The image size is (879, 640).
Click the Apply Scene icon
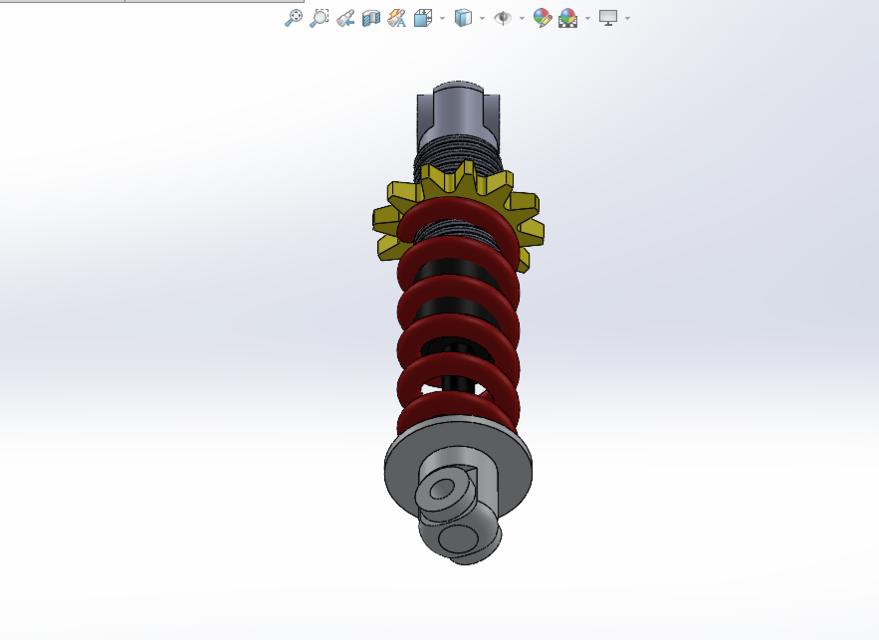pyautogui.click(x=567, y=17)
